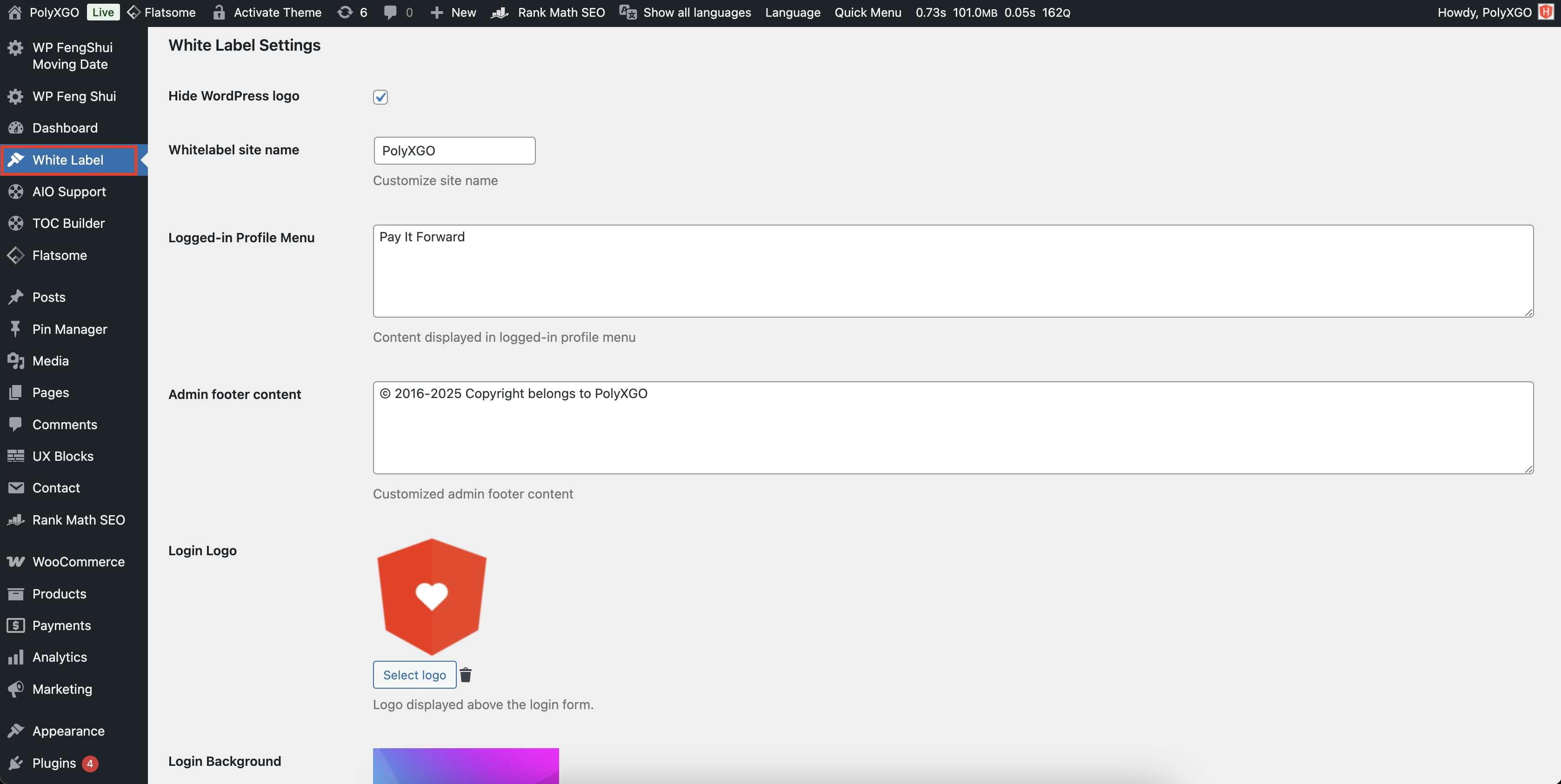Image resolution: width=1561 pixels, height=784 pixels.
Task: Click the Contact envelope icon
Action: (x=16, y=488)
